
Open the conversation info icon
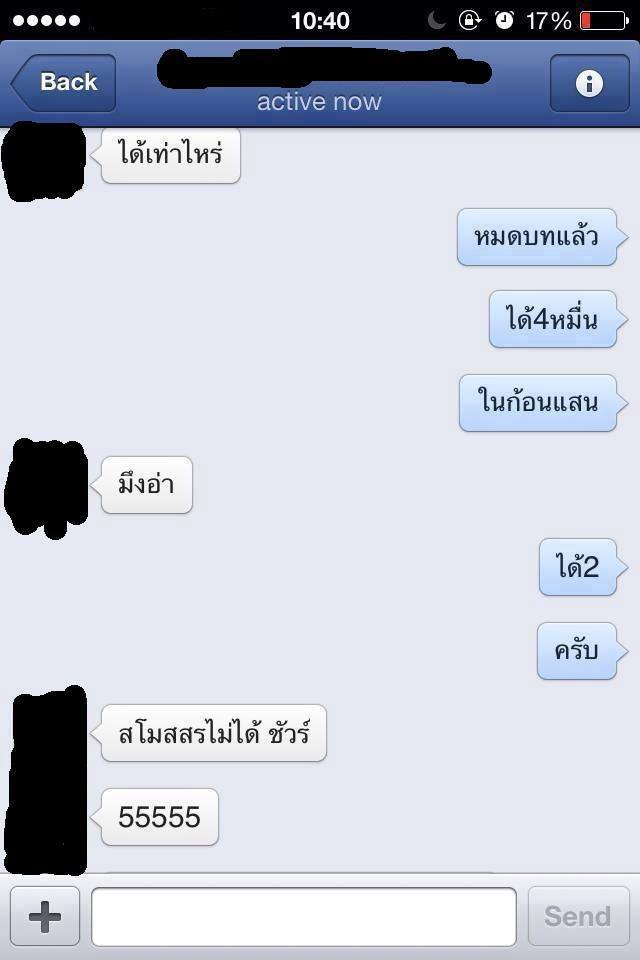[x=589, y=83]
